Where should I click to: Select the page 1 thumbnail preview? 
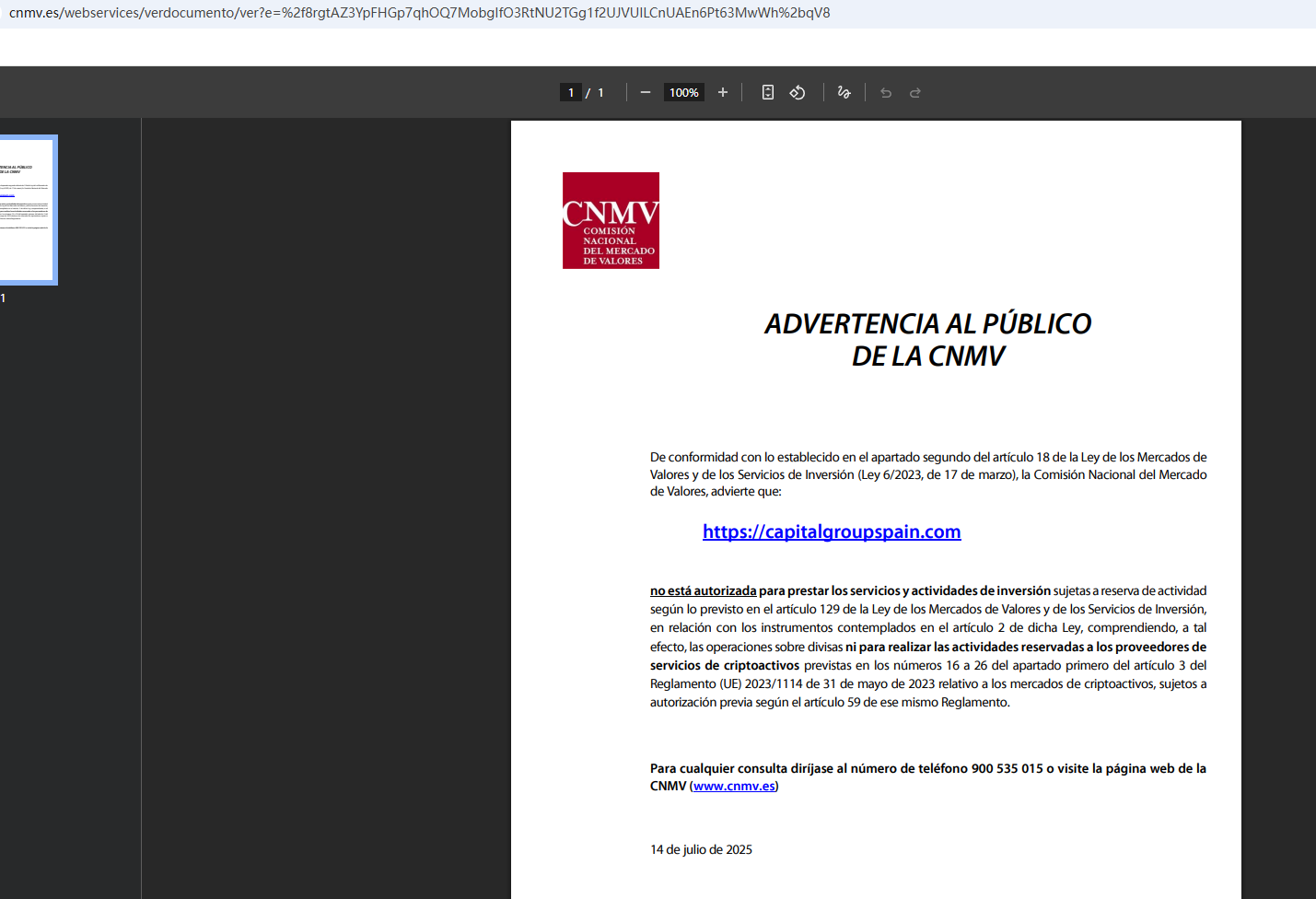click(x=27, y=210)
